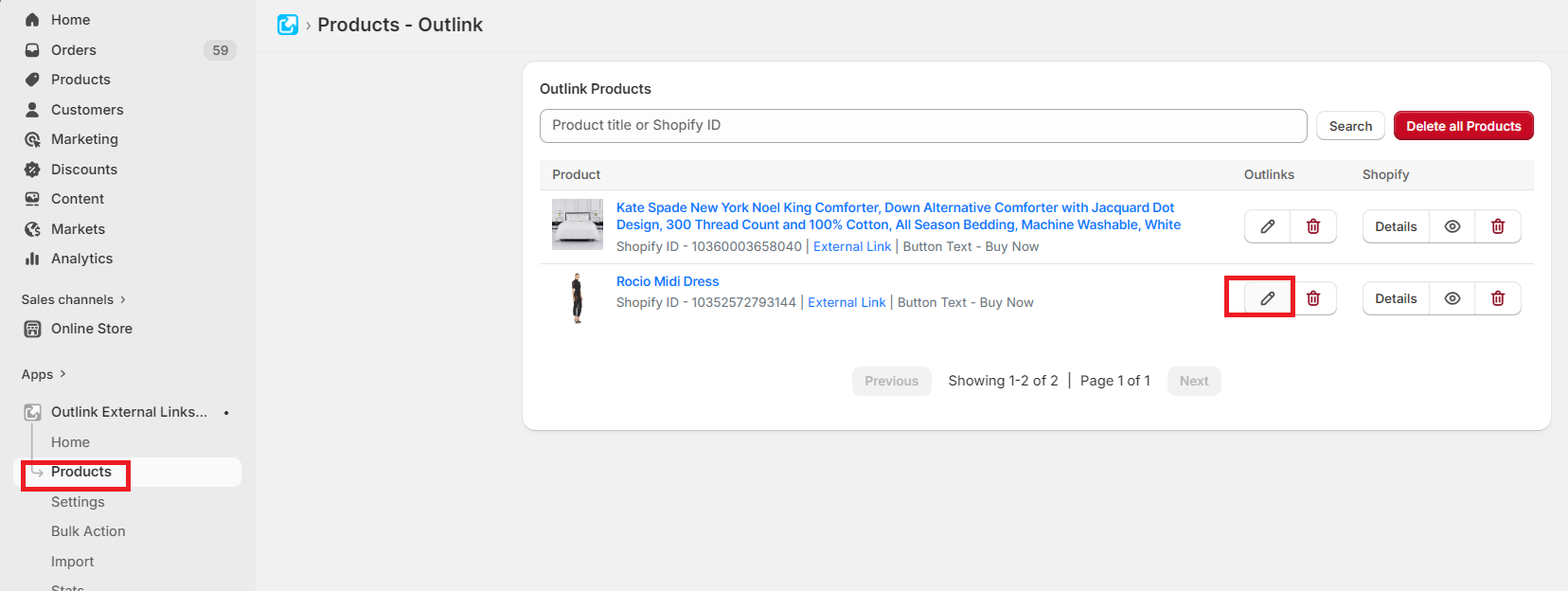1568x591 pixels.
Task: Open Outlink Settings subpage
Action: click(78, 502)
